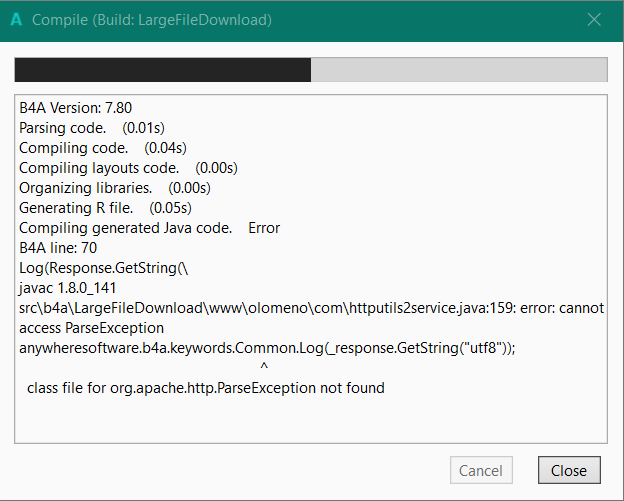
Task: Click the dark filled part of progress bar
Action: pyautogui.click(x=162, y=70)
